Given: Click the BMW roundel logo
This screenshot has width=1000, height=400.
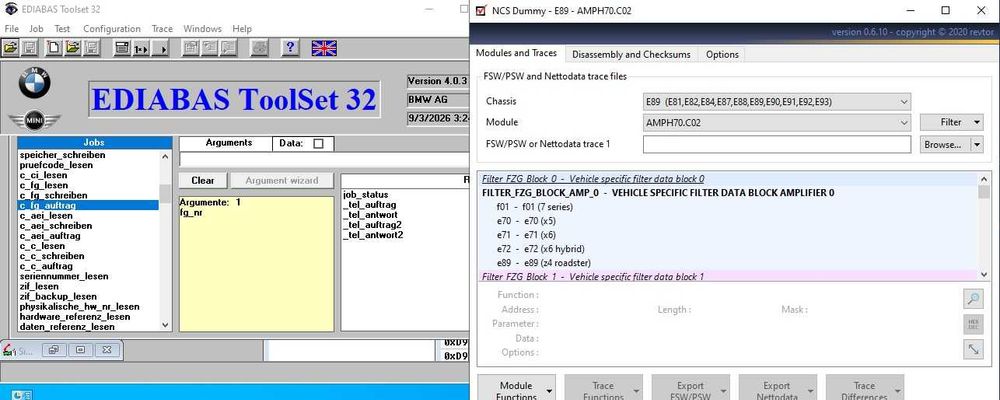Looking at the screenshot, I should (34, 84).
